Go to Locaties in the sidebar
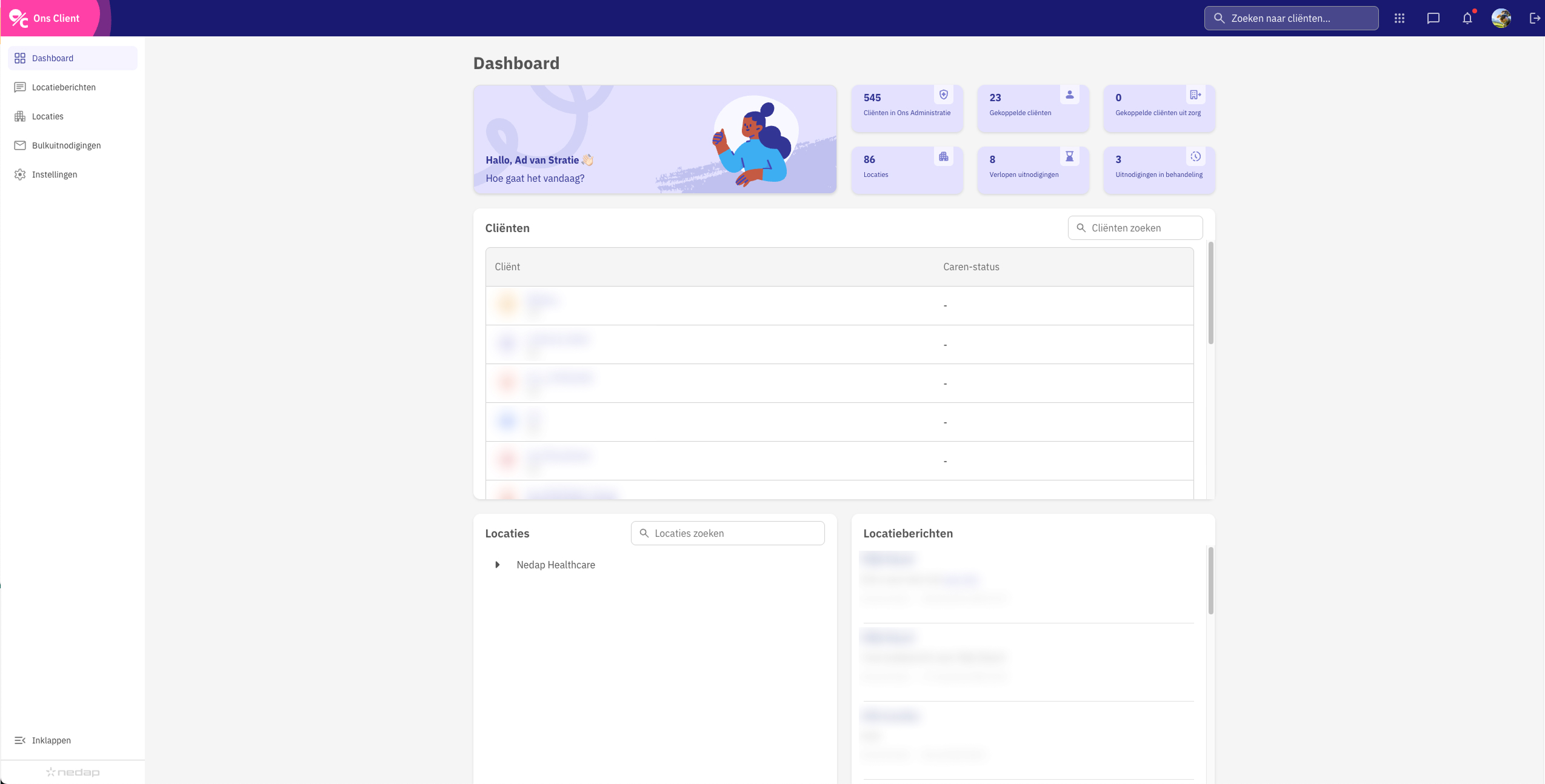 point(73,116)
